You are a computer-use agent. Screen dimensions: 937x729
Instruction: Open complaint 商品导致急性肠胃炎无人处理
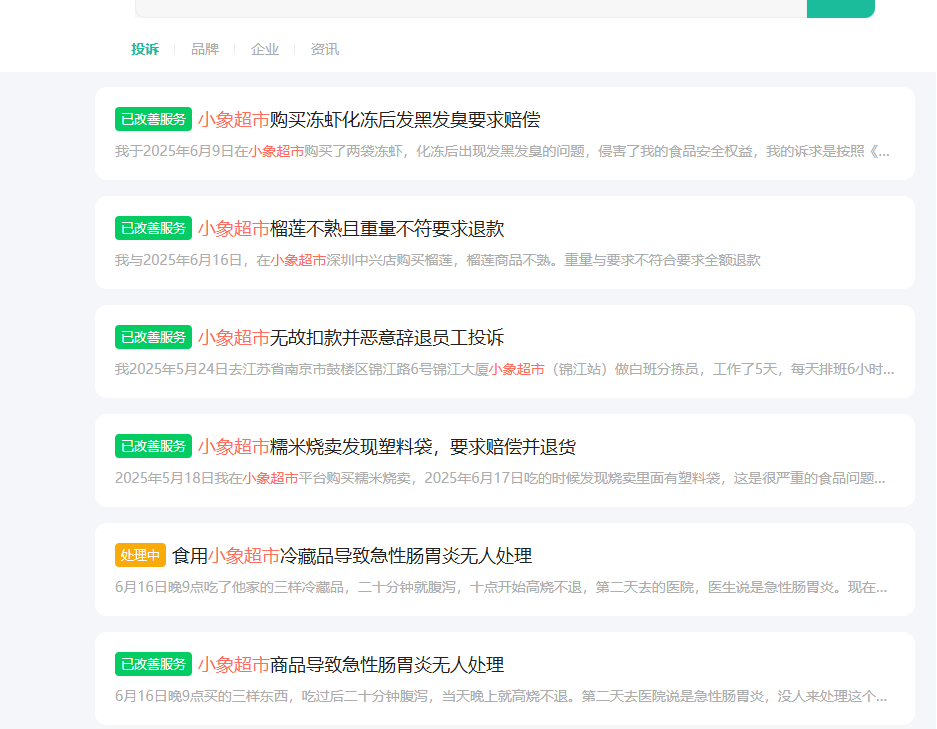[x=351, y=664]
